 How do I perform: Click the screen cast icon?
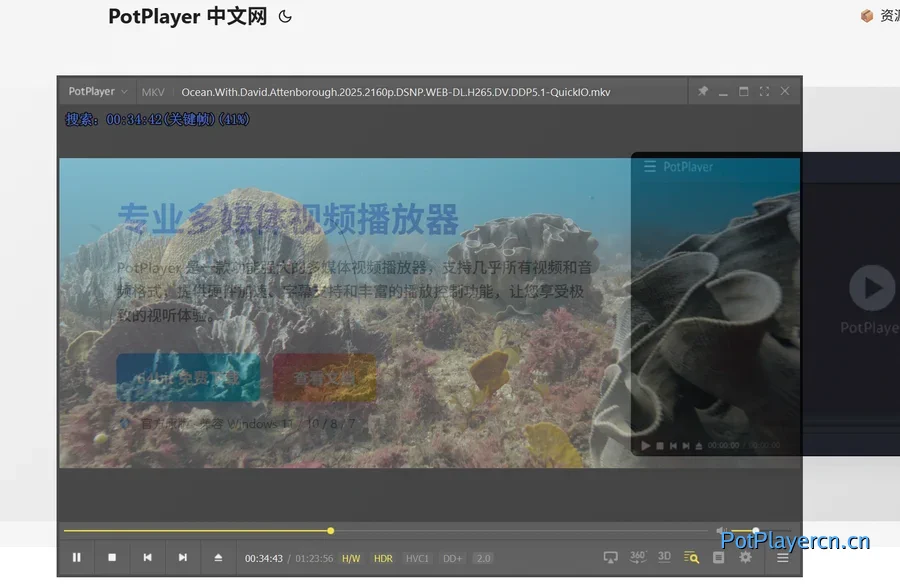[611, 557]
